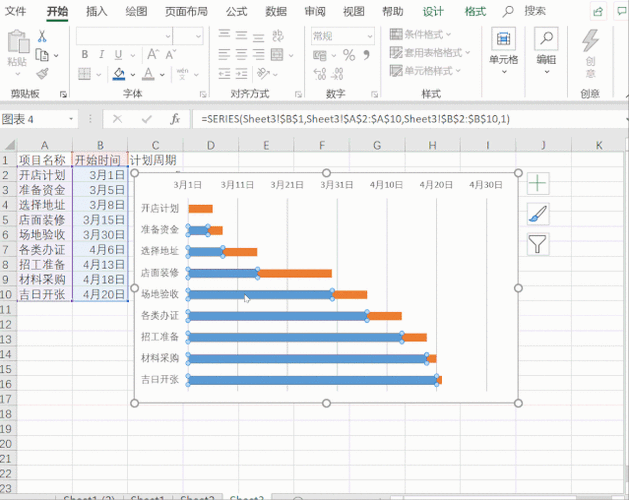Click the 编辑 editing button
This screenshot has height=500, width=629.
click(x=546, y=50)
